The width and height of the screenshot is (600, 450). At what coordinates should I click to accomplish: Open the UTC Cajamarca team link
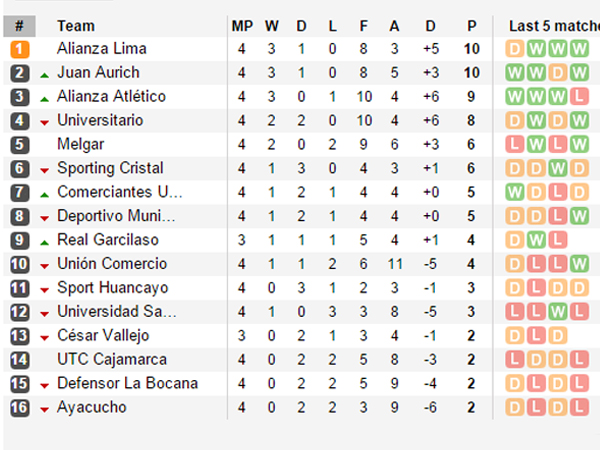point(112,359)
